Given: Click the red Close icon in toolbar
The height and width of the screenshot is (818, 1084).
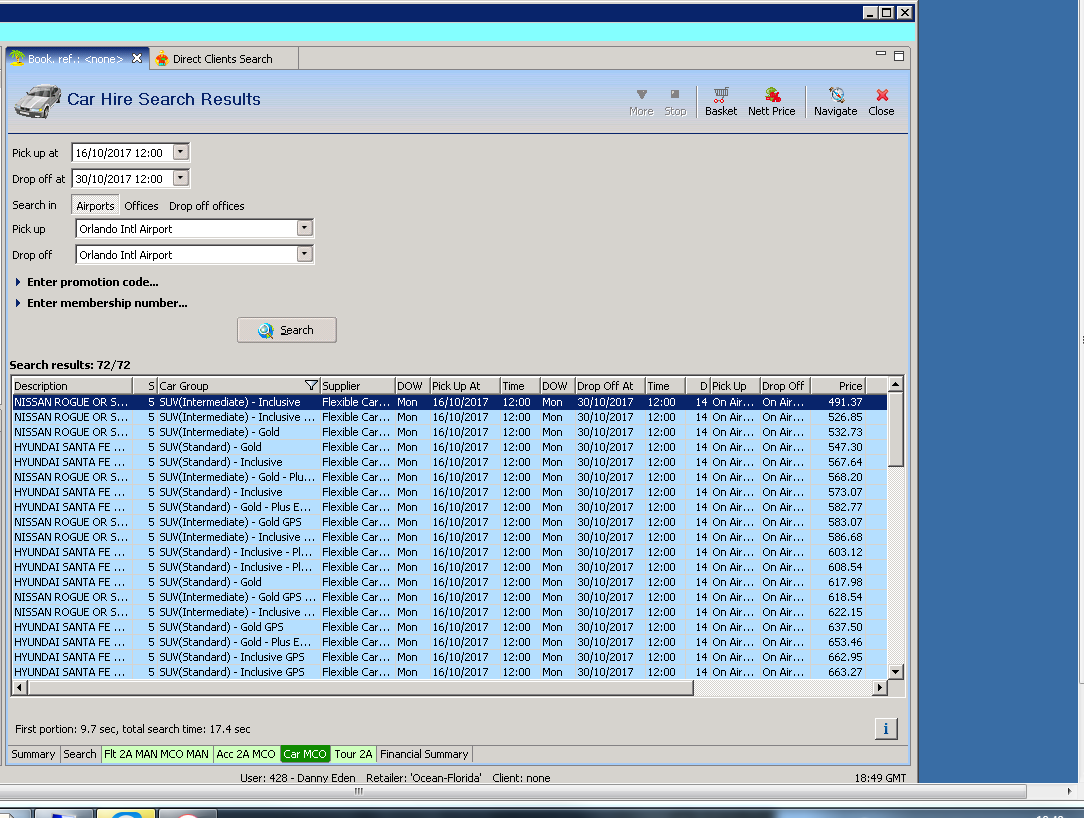Looking at the screenshot, I should point(881,100).
